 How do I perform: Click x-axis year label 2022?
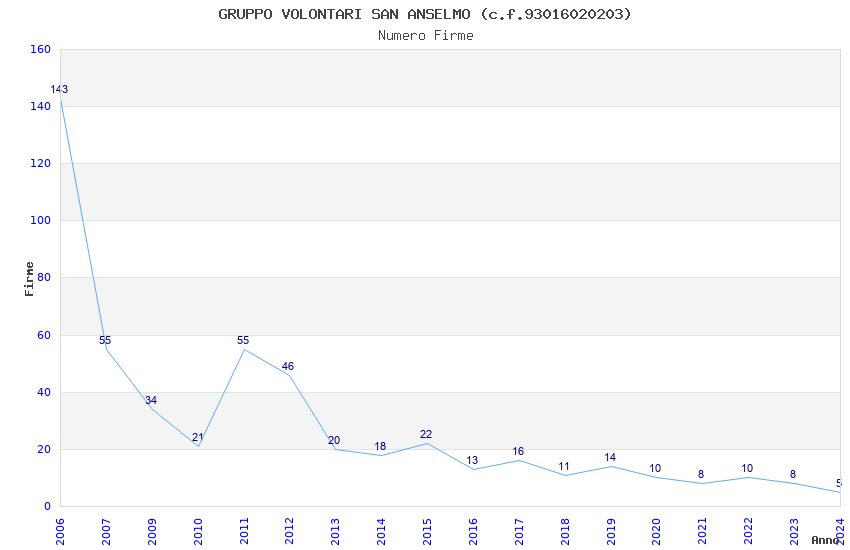749,532
